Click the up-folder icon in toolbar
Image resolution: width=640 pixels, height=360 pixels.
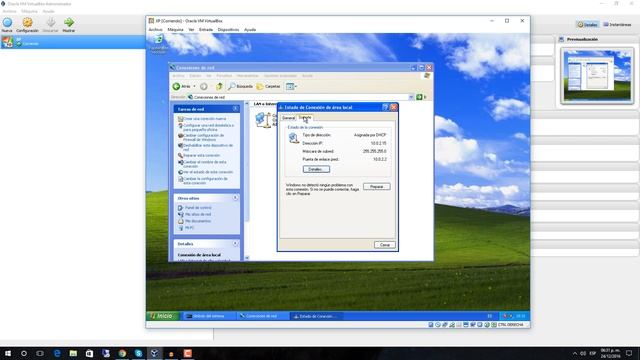(219, 86)
